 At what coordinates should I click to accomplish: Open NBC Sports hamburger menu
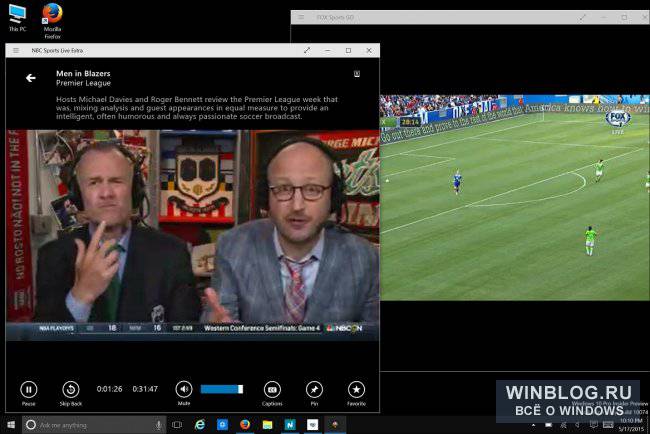16,51
